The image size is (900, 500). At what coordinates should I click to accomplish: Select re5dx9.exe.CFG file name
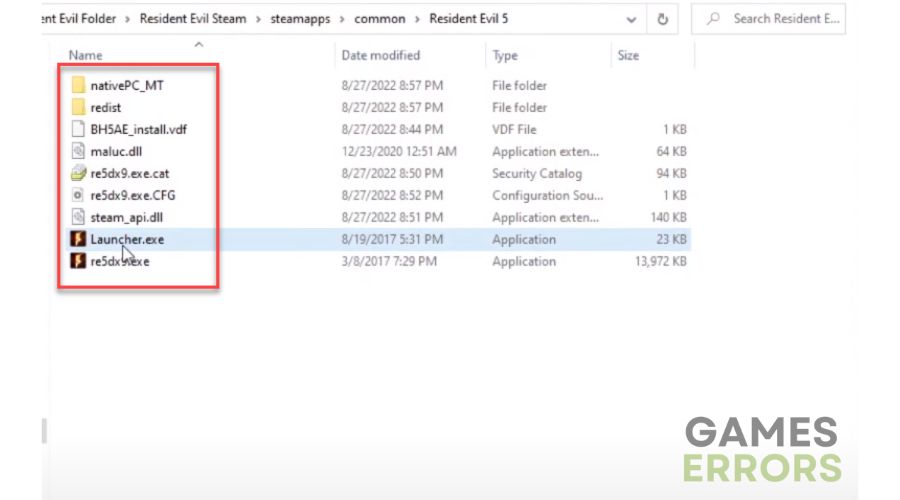pyautogui.click(x=133, y=195)
